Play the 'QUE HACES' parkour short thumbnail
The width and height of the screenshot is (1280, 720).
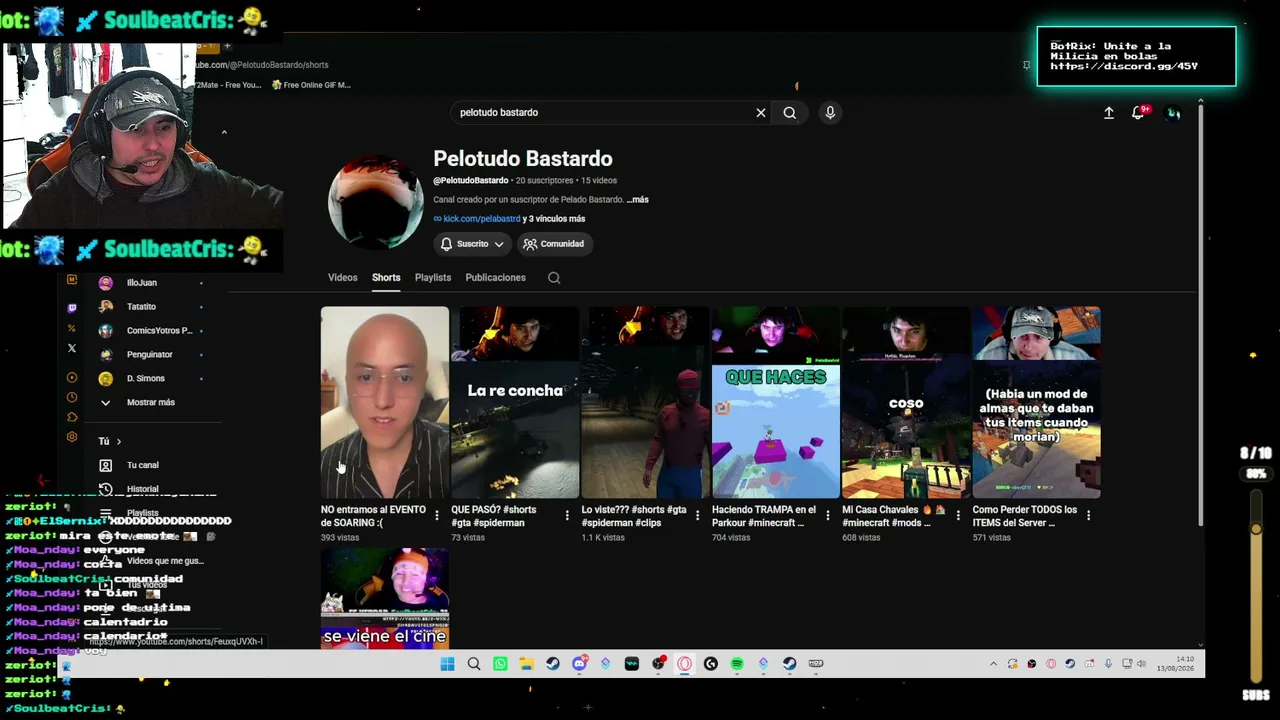(x=776, y=402)
